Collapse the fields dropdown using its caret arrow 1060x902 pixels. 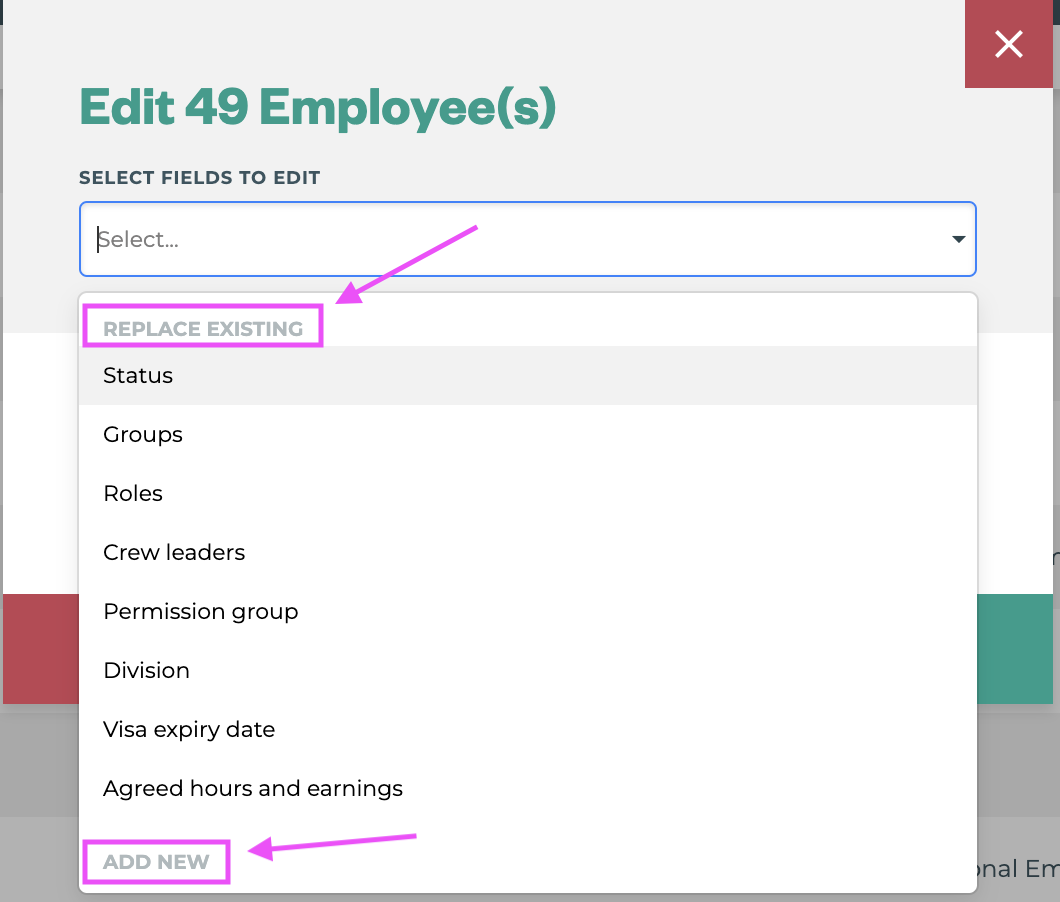point(958,240)
